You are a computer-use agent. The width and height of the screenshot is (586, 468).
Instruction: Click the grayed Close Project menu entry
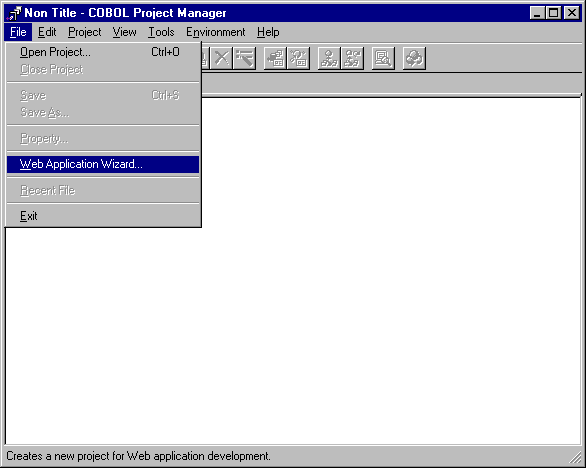[103, 70]
